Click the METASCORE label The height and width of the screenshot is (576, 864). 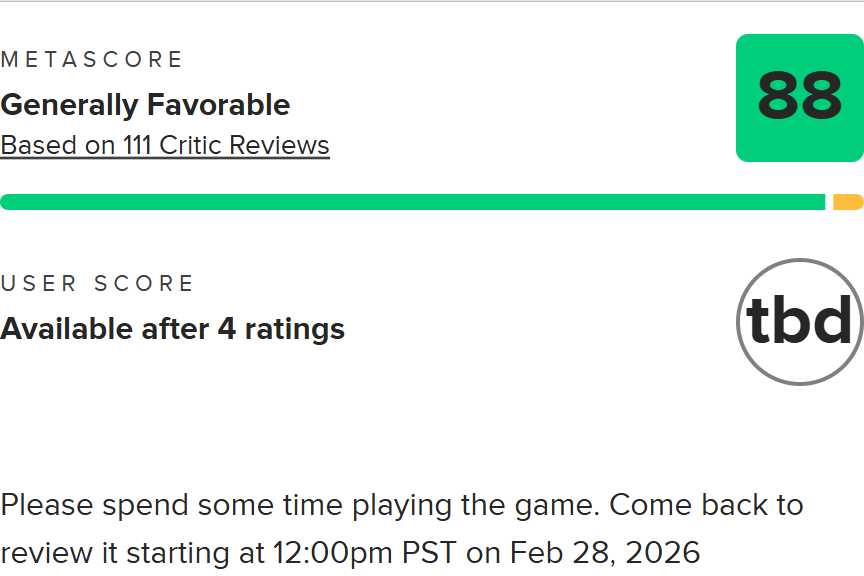(x=92, y=60)
